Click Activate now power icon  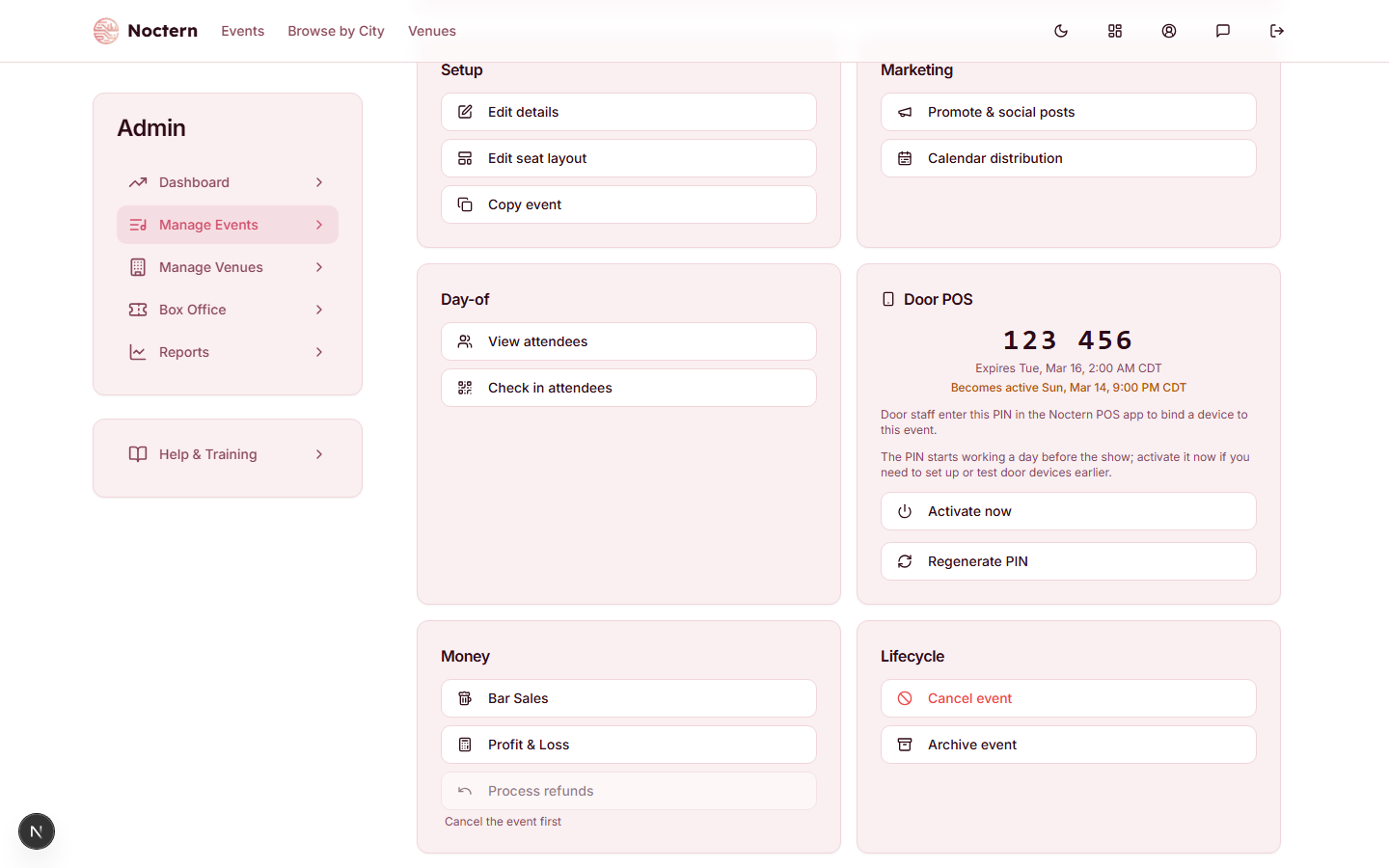905,511
